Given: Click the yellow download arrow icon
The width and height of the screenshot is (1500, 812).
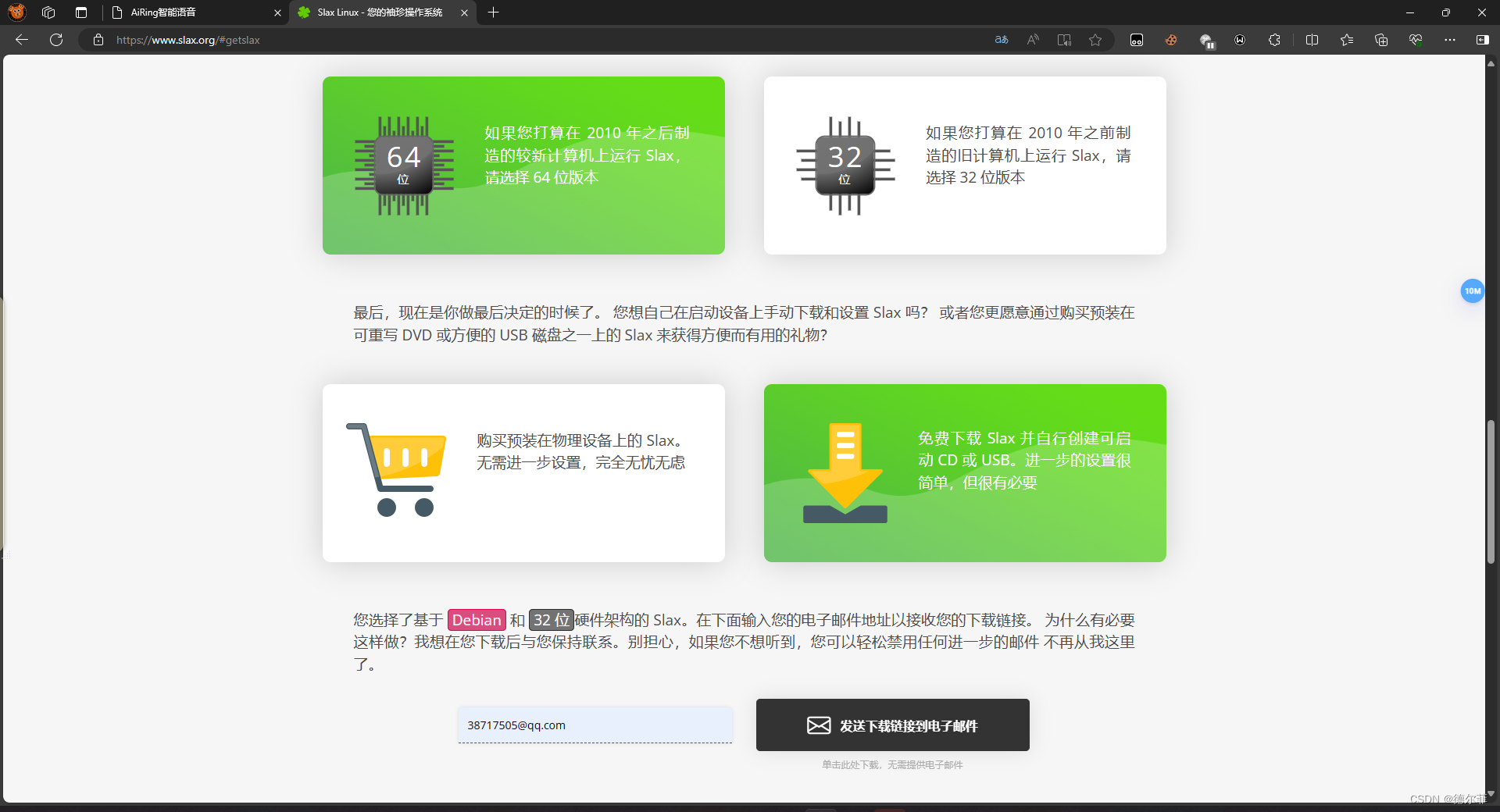Looking at the screenshot, I should click(x=845, y=473).
